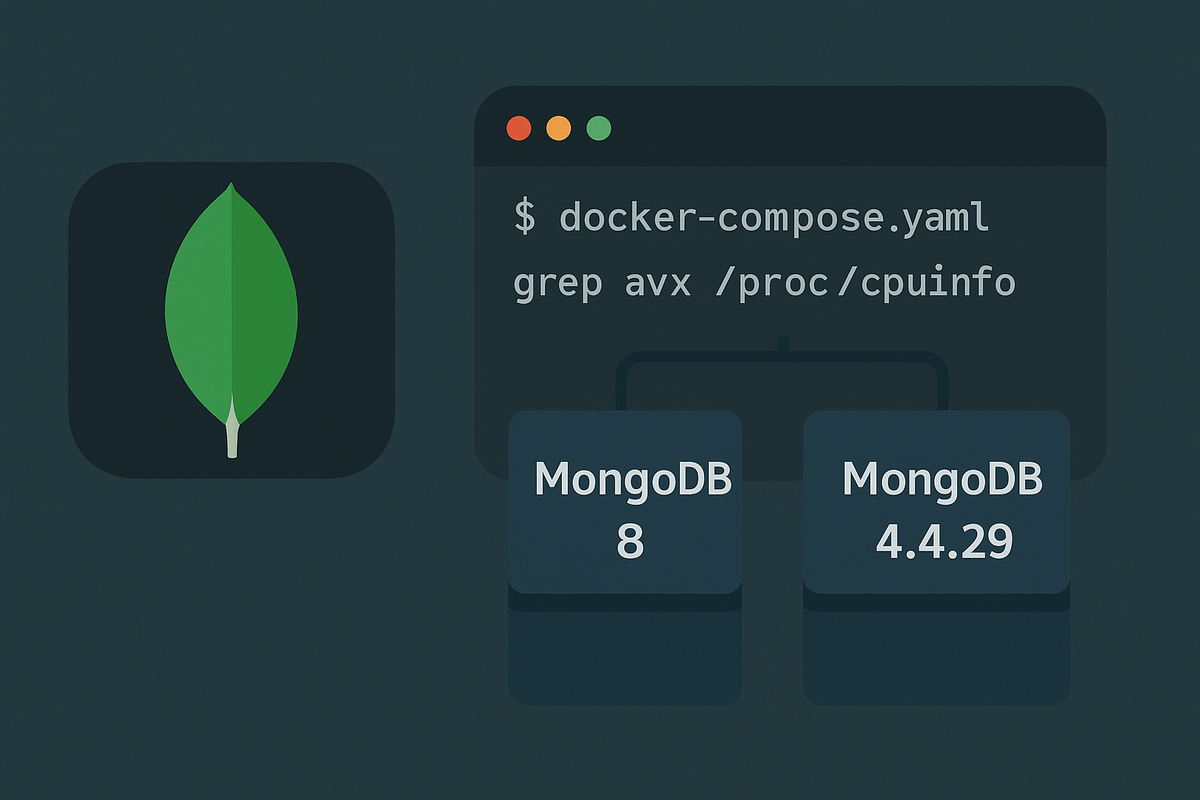Click the number 8 on the left card

(630, 541)
